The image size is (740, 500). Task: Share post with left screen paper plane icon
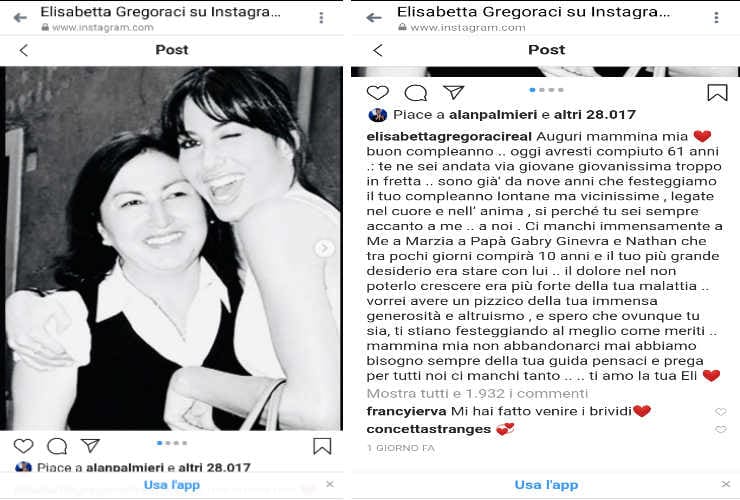coord(90,445)
